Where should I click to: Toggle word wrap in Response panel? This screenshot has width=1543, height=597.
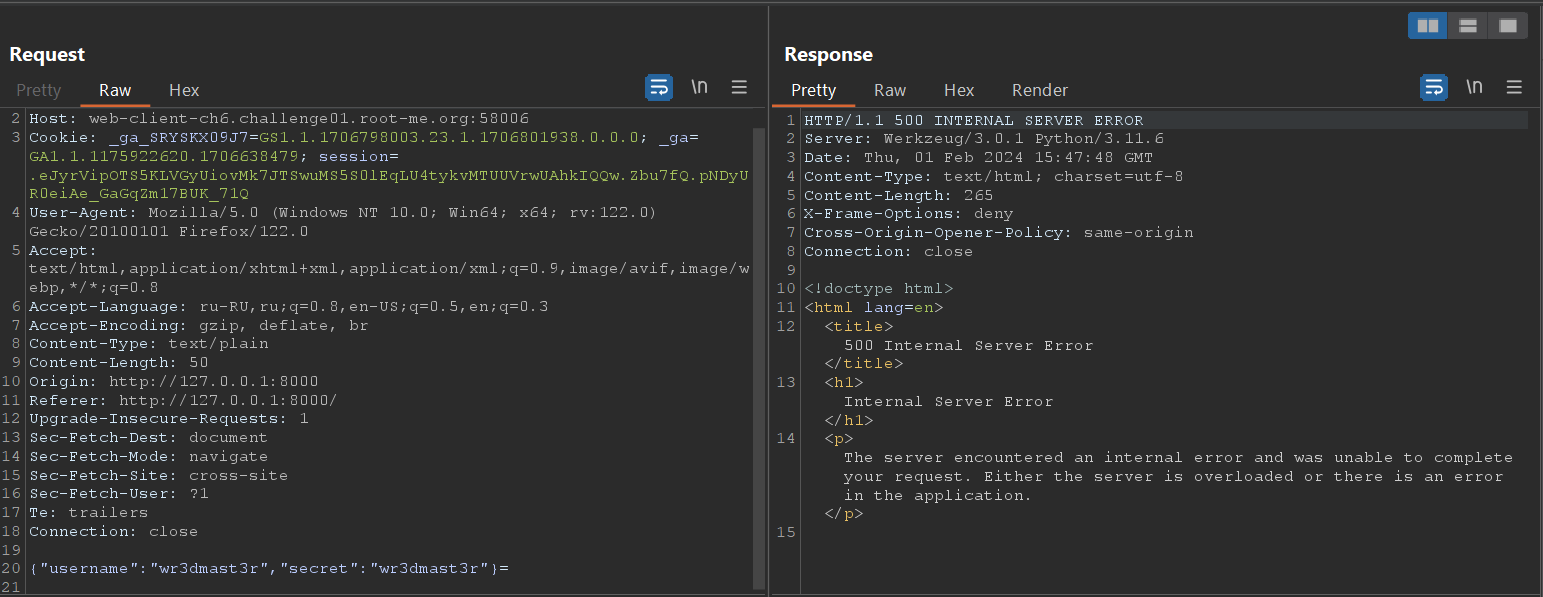tap(1434, 88)
